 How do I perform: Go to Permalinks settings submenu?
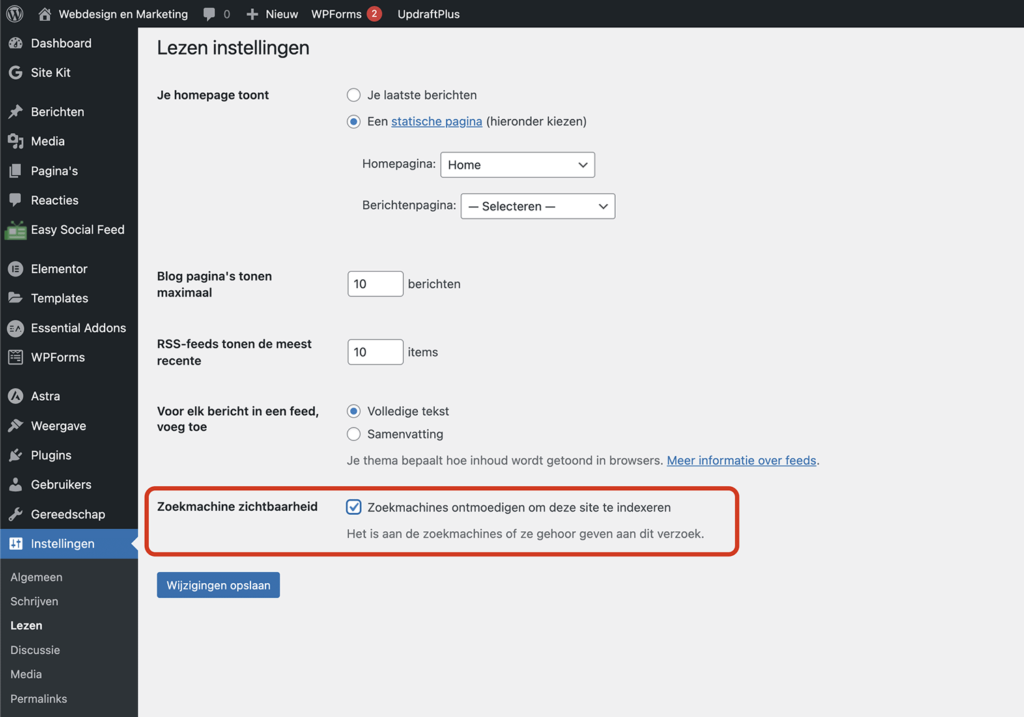[x=39, y=698]
